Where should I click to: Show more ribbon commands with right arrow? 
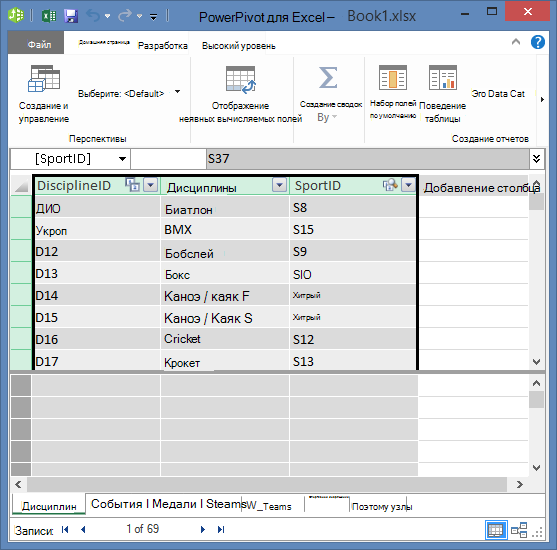542,99
